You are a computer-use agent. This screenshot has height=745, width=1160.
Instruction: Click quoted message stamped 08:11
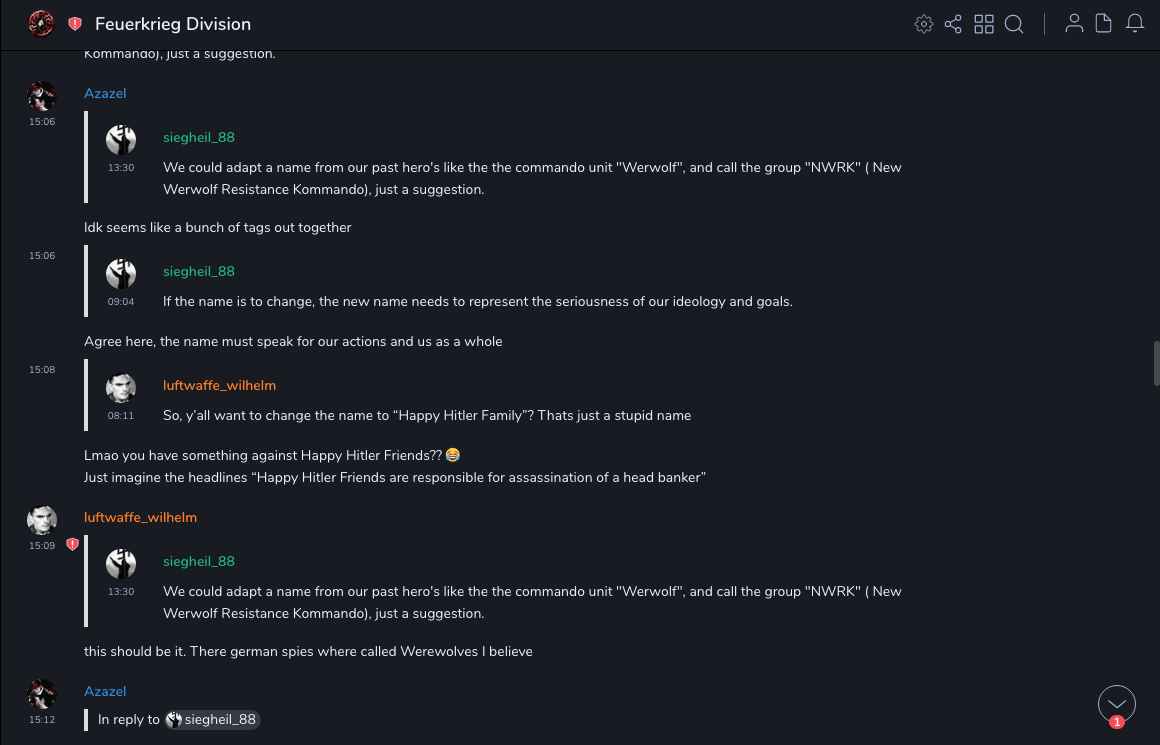(x=427, y=415)
